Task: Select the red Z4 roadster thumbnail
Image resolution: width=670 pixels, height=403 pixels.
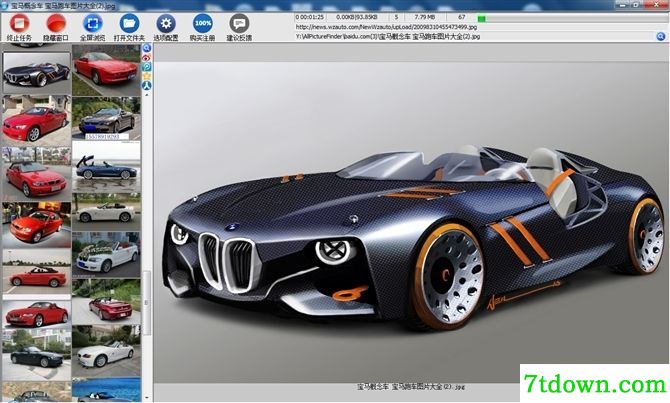Action: [36, 313]
